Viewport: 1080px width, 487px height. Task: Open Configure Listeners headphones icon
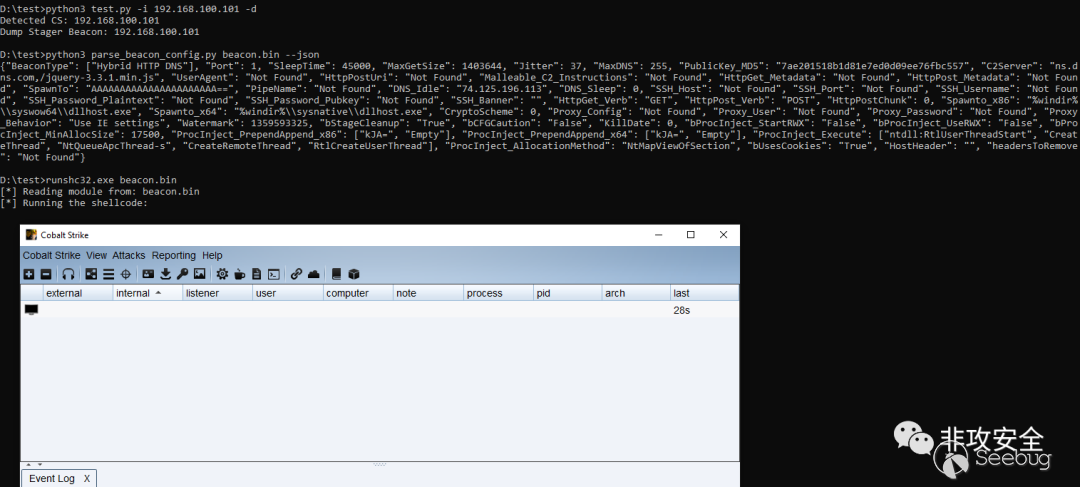[68, 274]
